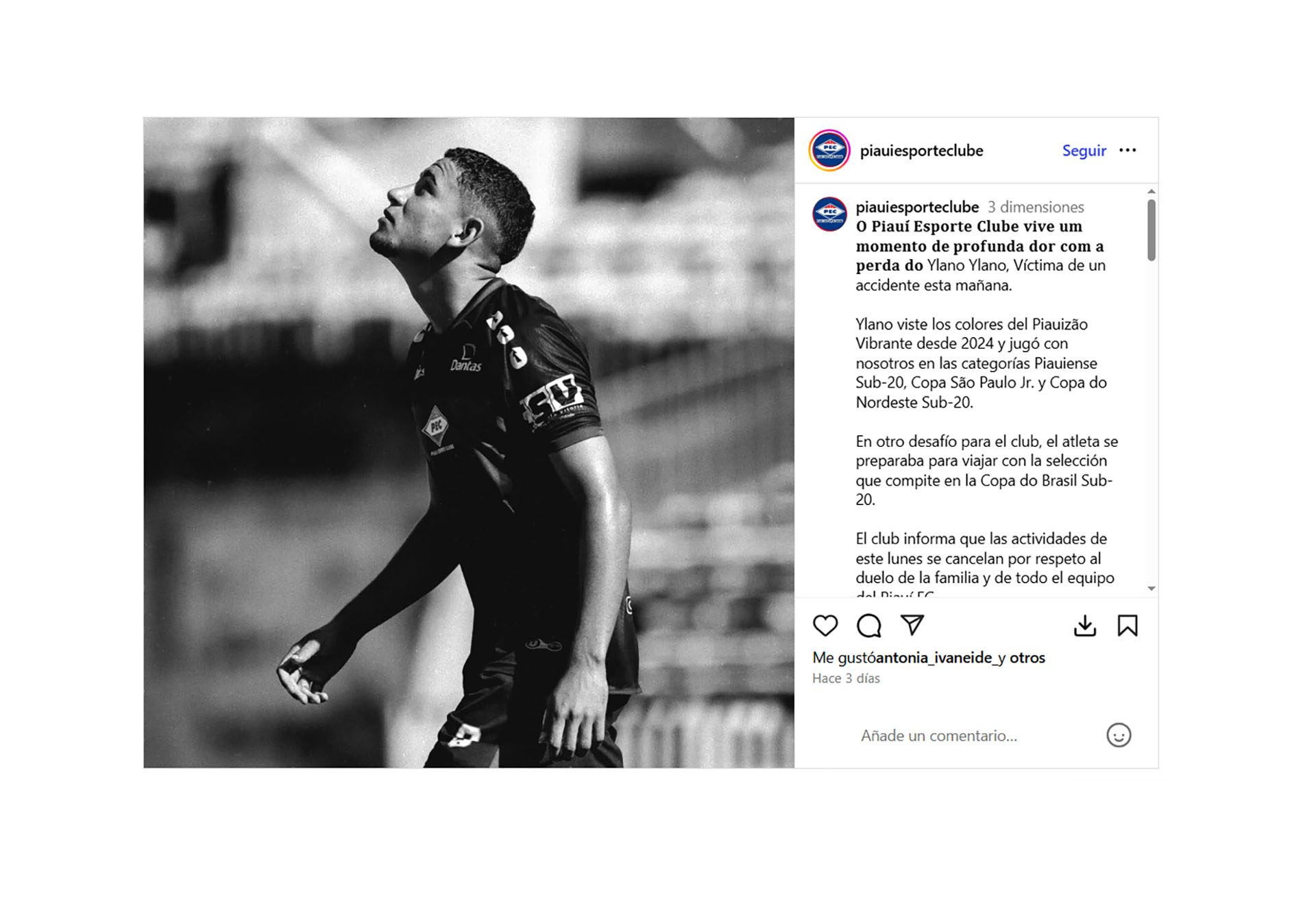1316x897 pixels.
Task: Open comments with the speech bubble icon
Action: pos(868,626)
